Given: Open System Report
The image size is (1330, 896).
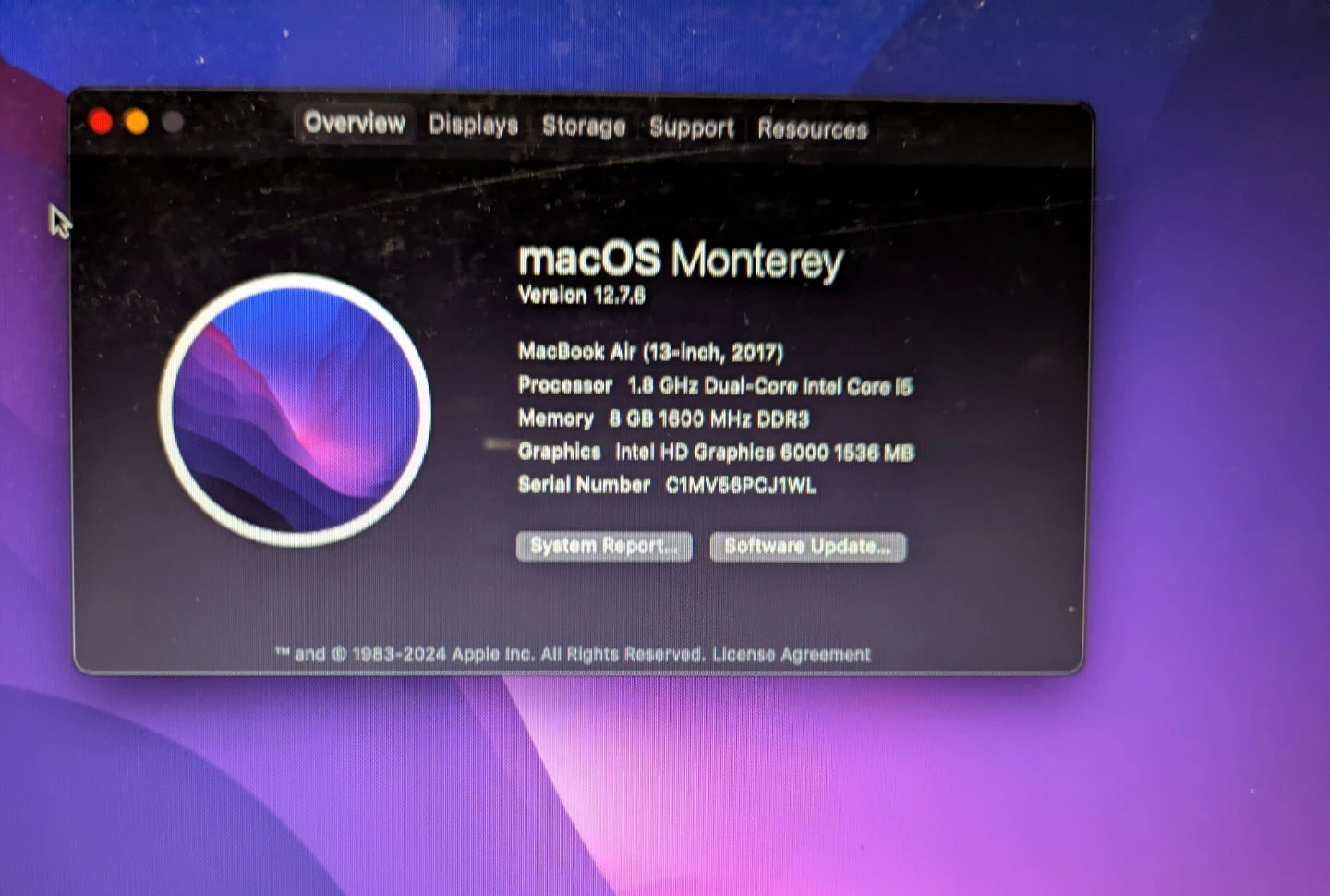Looking at the screenshot, I should [604, 546].
